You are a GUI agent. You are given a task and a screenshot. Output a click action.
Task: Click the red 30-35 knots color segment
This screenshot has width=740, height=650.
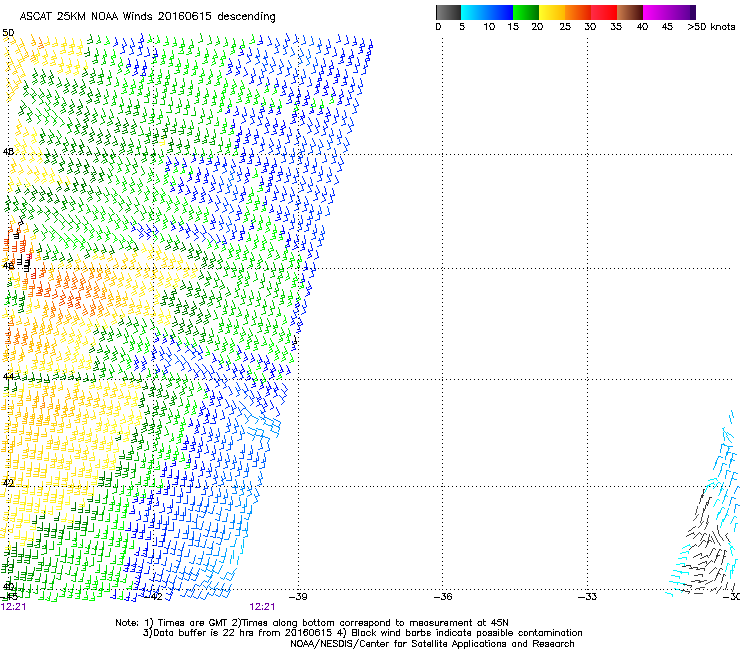pyautogui.click(x=604, y=12)
